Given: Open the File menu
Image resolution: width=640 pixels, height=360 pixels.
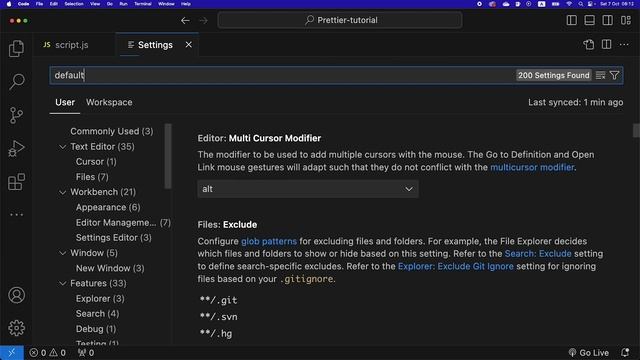Looking at the screenshot, I should 39,4.
